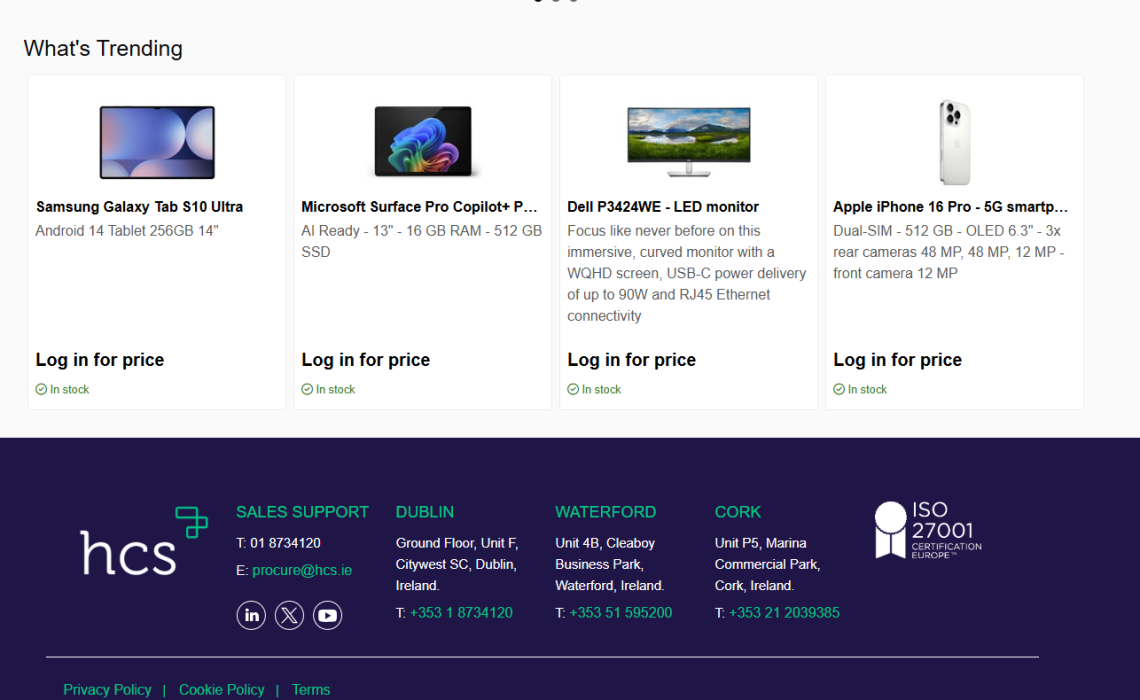Image resolution: width=1140 pixels, height=700 pixels.
Task: Call Cork number +353 21 2039385
Action: click(x=784, y=613)
